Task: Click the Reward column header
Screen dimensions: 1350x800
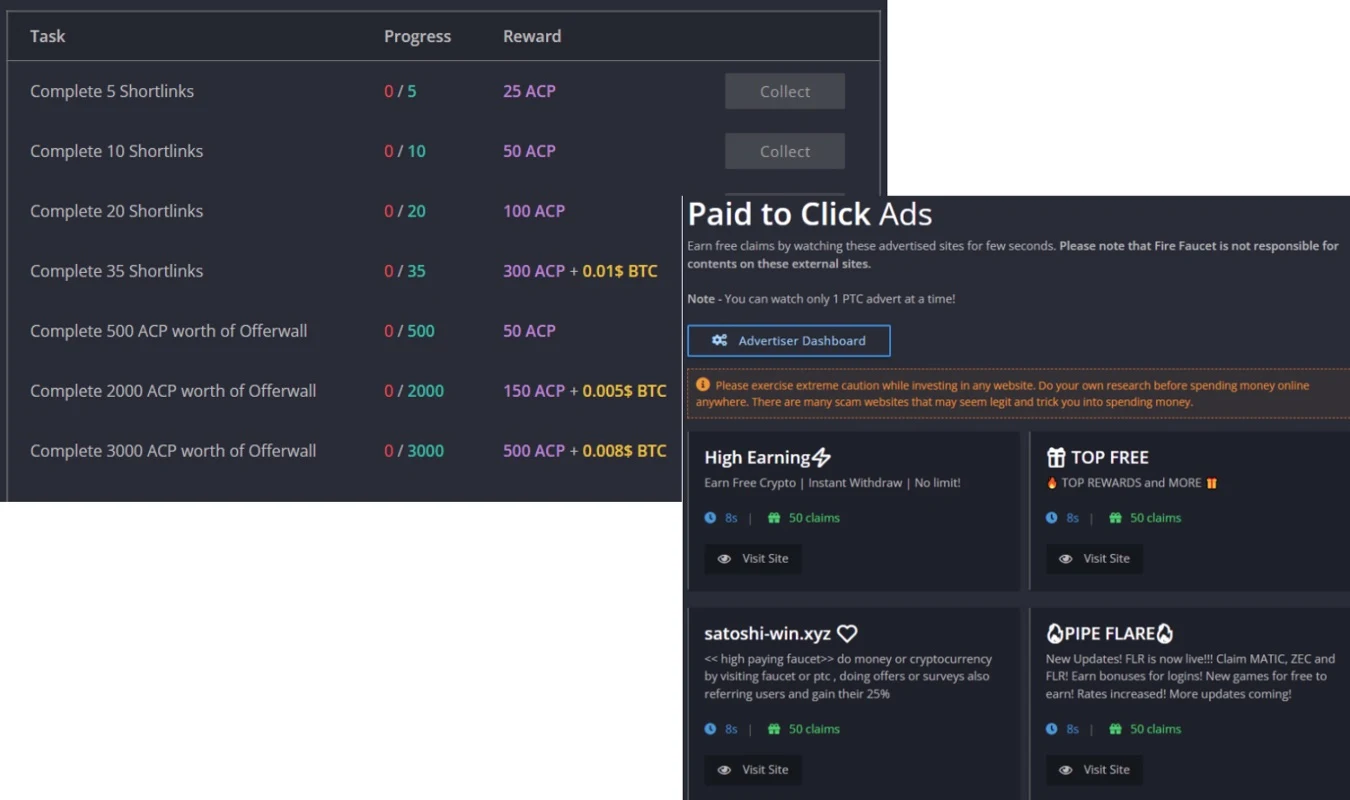Action: point(532,36)
